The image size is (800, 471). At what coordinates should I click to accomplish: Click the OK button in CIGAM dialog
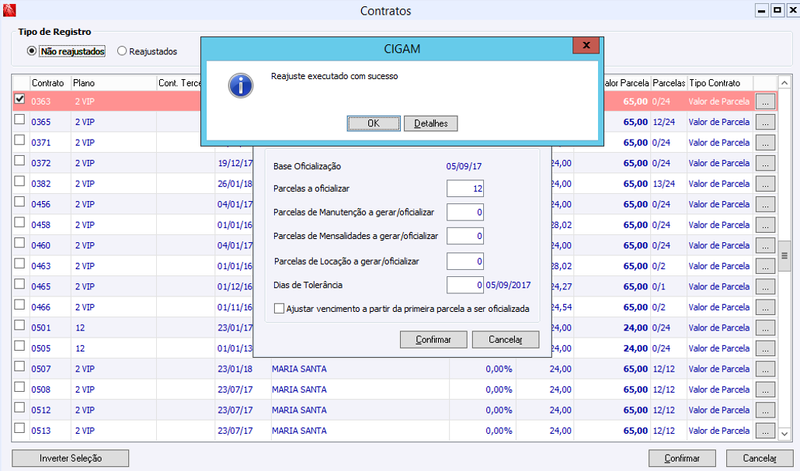click(x=373, y=123)
